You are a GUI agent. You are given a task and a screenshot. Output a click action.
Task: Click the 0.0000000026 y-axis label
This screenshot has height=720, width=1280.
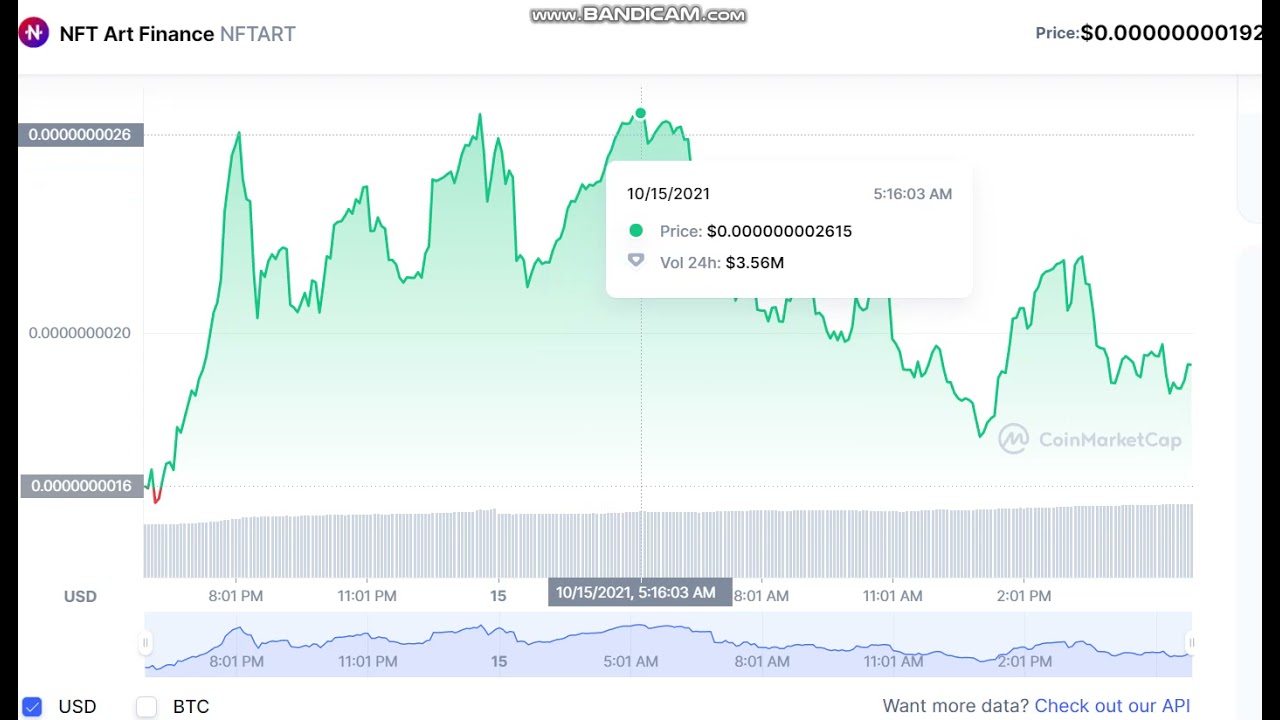80,135
